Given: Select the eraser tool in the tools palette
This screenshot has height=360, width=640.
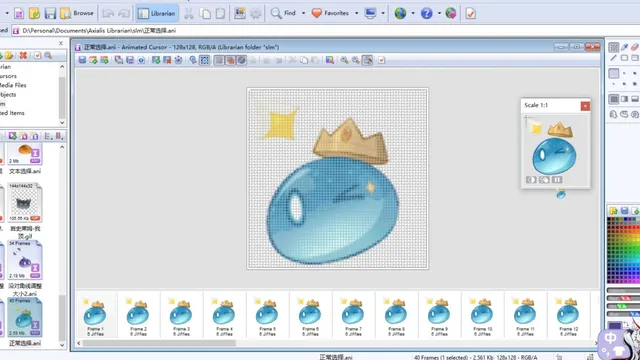Looking at the screenshot, I should pos(635,47).
